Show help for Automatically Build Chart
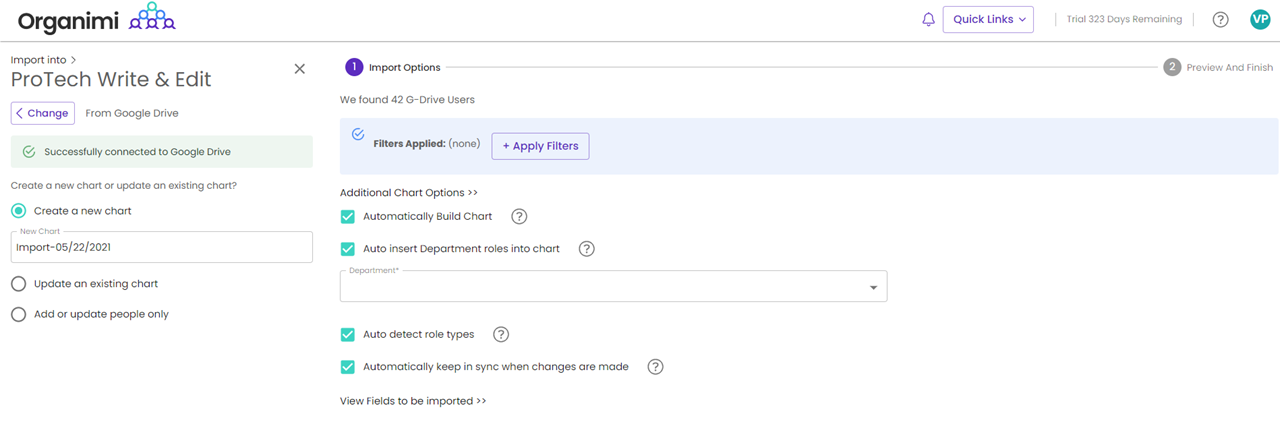 coord(519,217)
